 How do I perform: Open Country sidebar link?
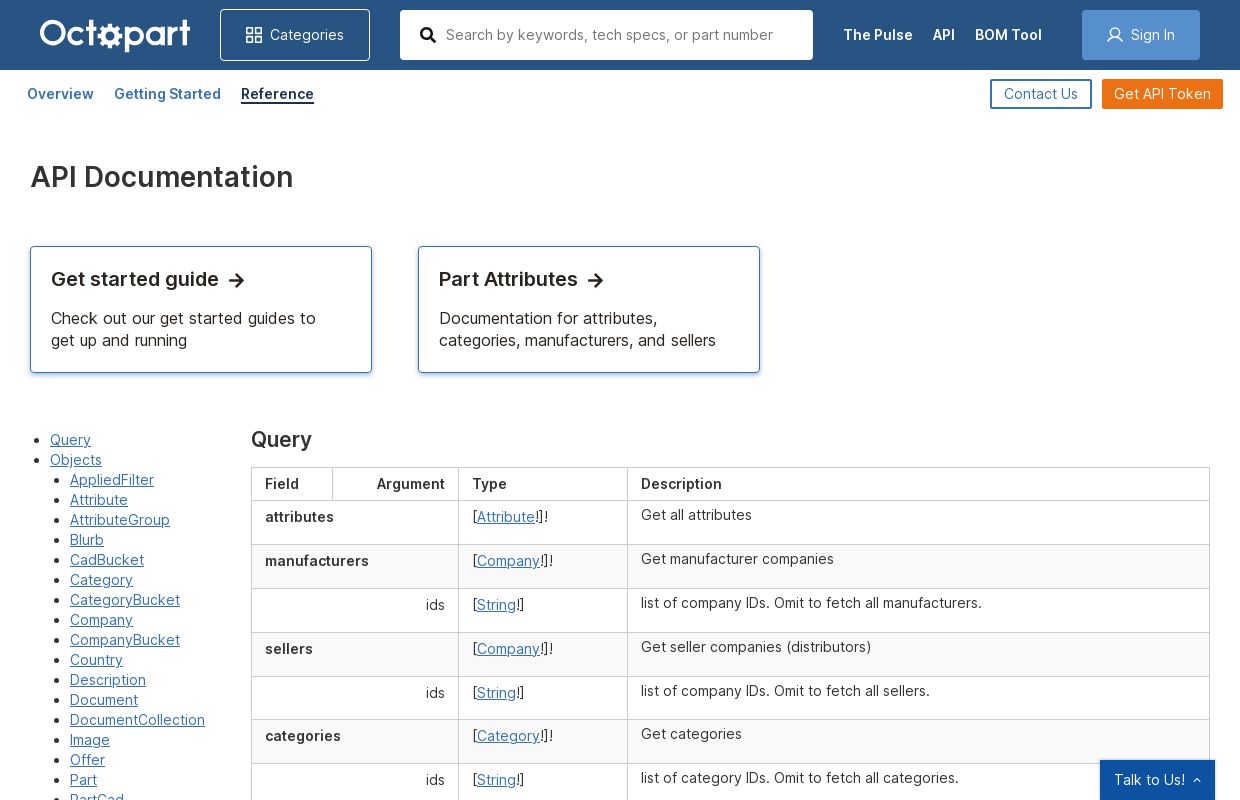[x=96, y=660]
